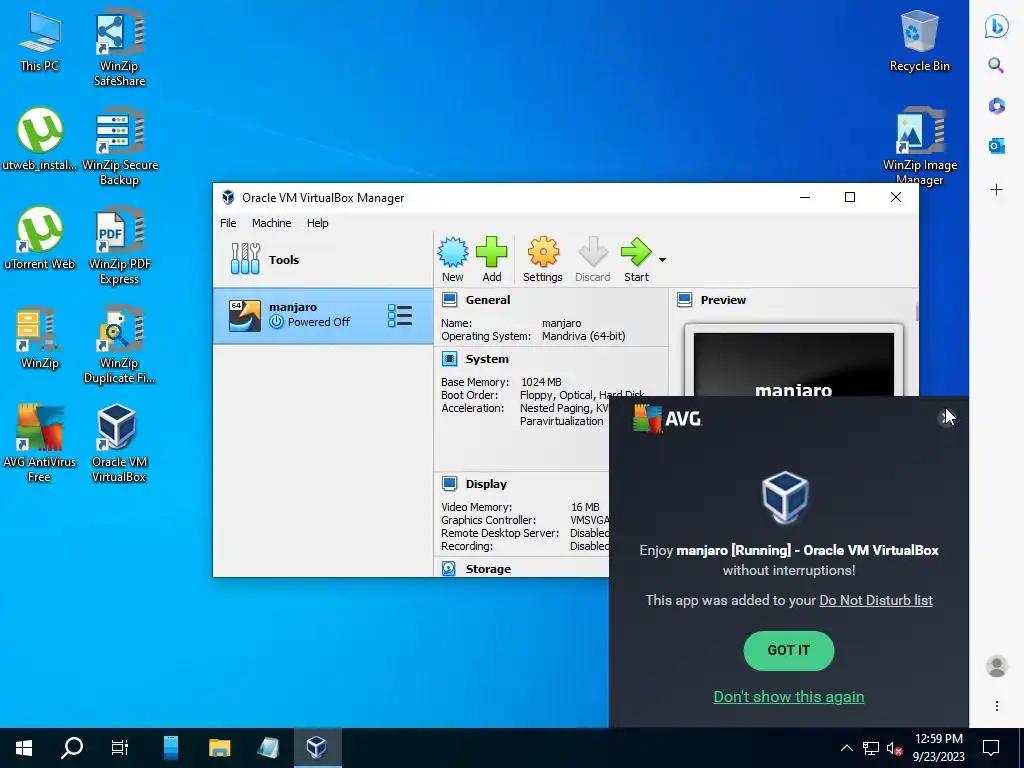This screenshot has width=1024, height=768.
Task: Click the Outlook icon in Edge sidebar
Action: click(996, 146)
